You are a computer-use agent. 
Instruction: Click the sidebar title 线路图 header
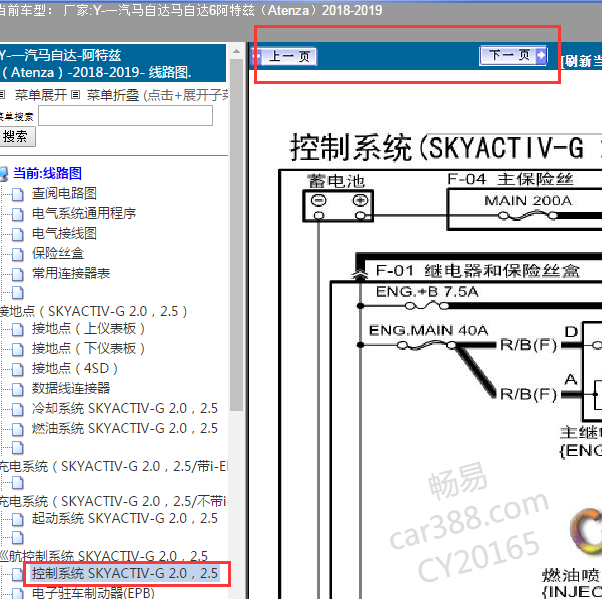click(x=113, y=63)
